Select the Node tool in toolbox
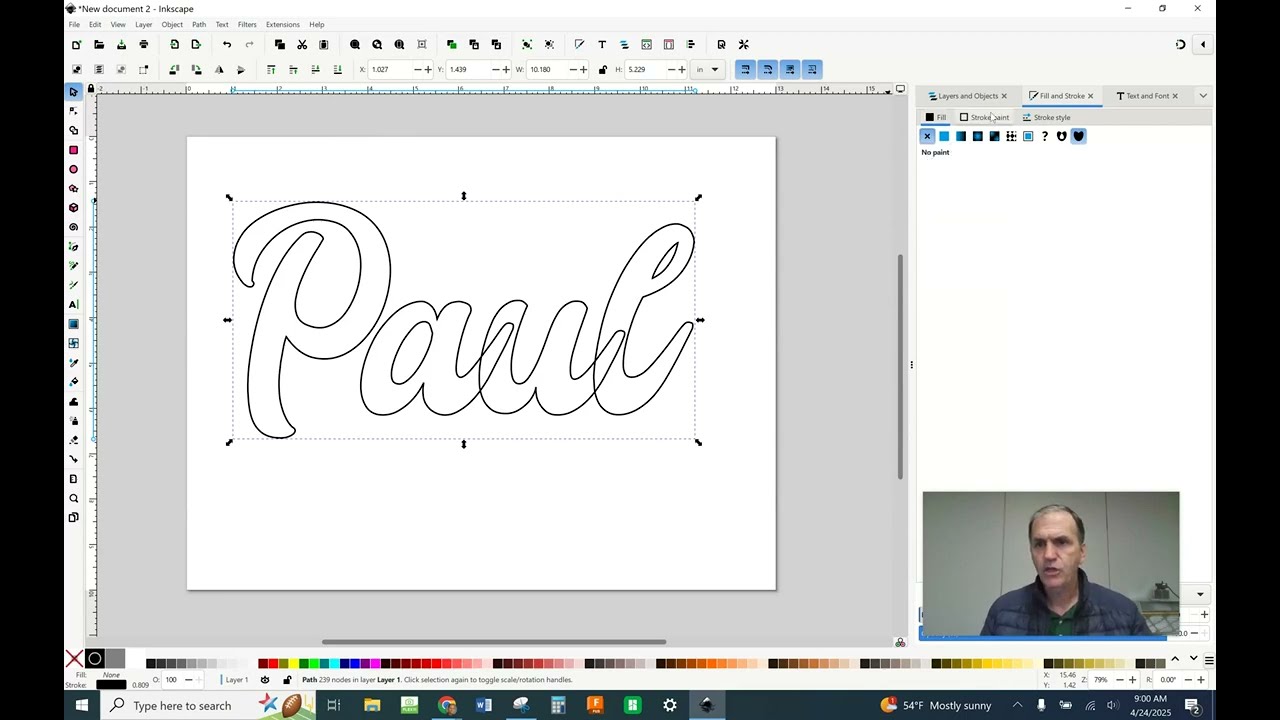This screenshot has height=720, width=1280. tap(73, 111)
